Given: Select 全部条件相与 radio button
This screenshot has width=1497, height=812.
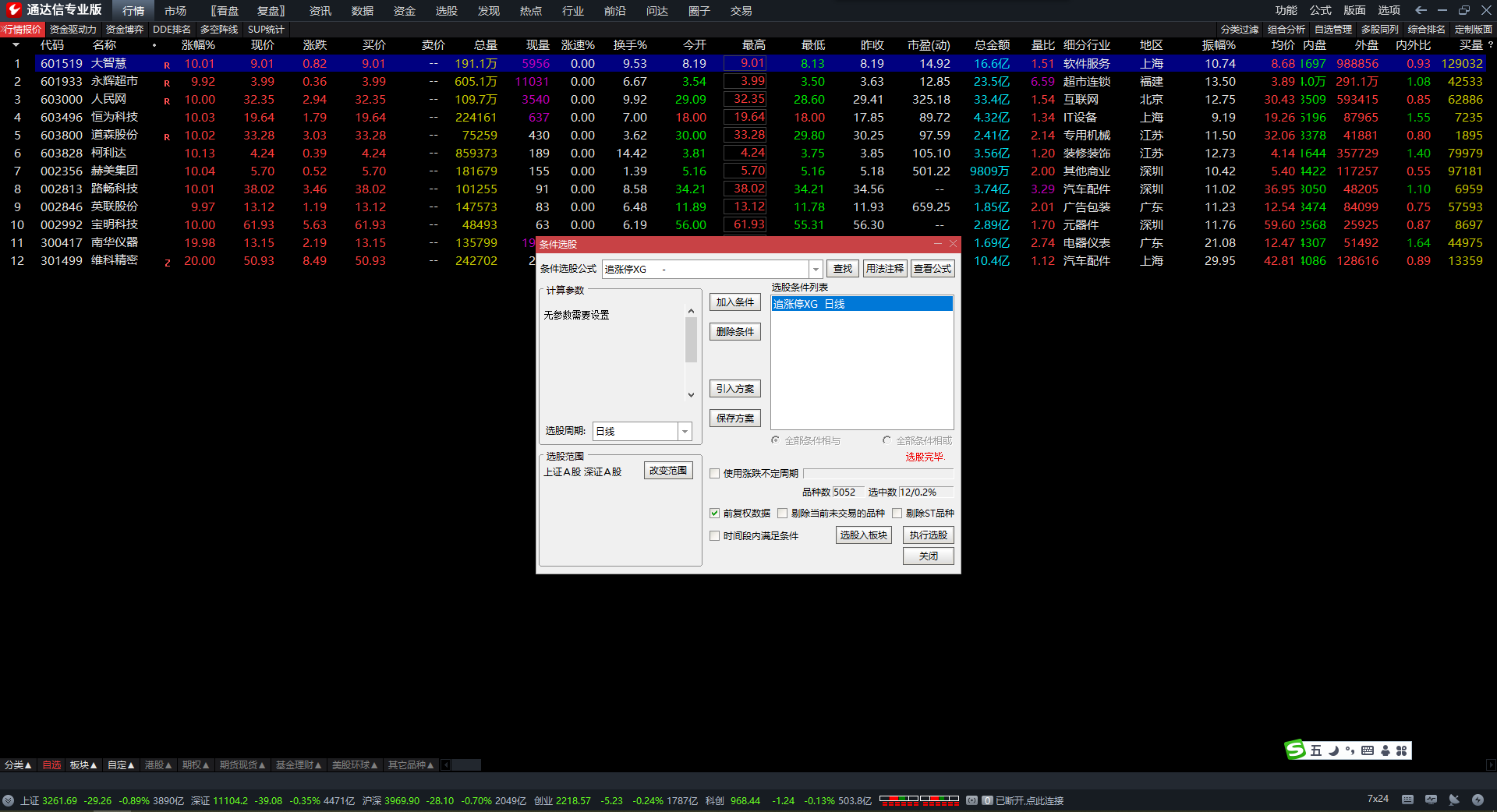Looking at the screenshot, I should click(775, 440).
